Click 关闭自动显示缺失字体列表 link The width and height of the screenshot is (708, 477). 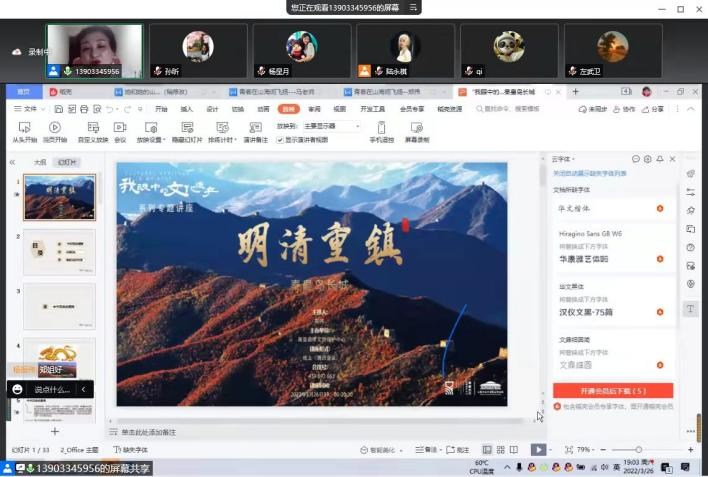coord(600,172)
